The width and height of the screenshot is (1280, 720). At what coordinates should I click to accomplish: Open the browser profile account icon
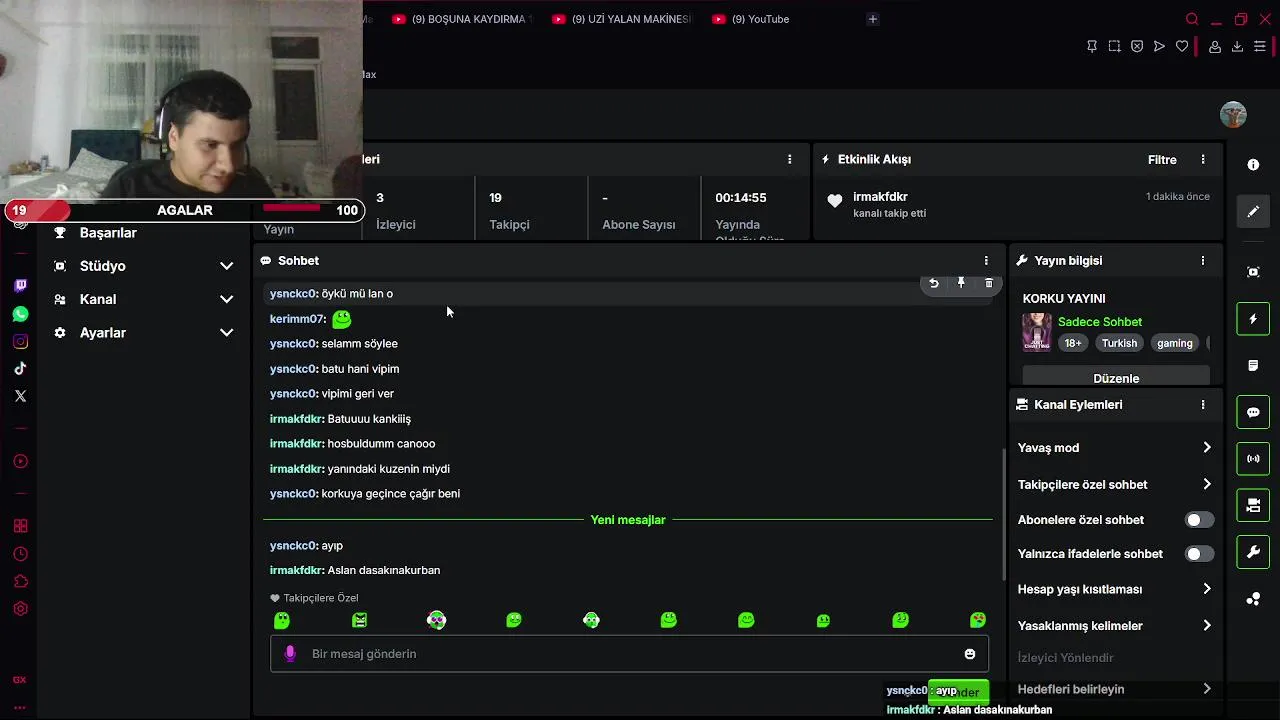point(1215,46)
